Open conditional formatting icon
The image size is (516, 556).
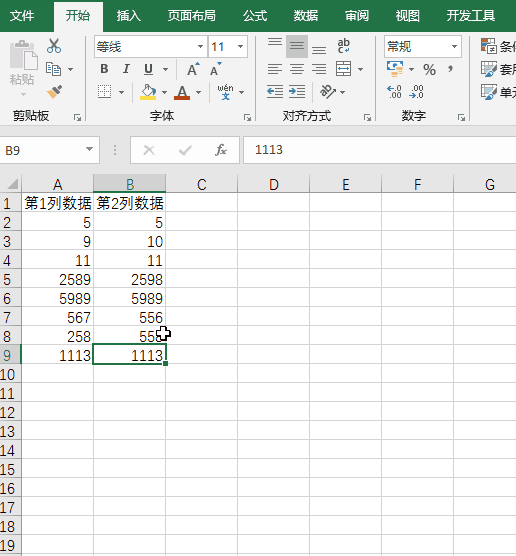coord(489,46)
